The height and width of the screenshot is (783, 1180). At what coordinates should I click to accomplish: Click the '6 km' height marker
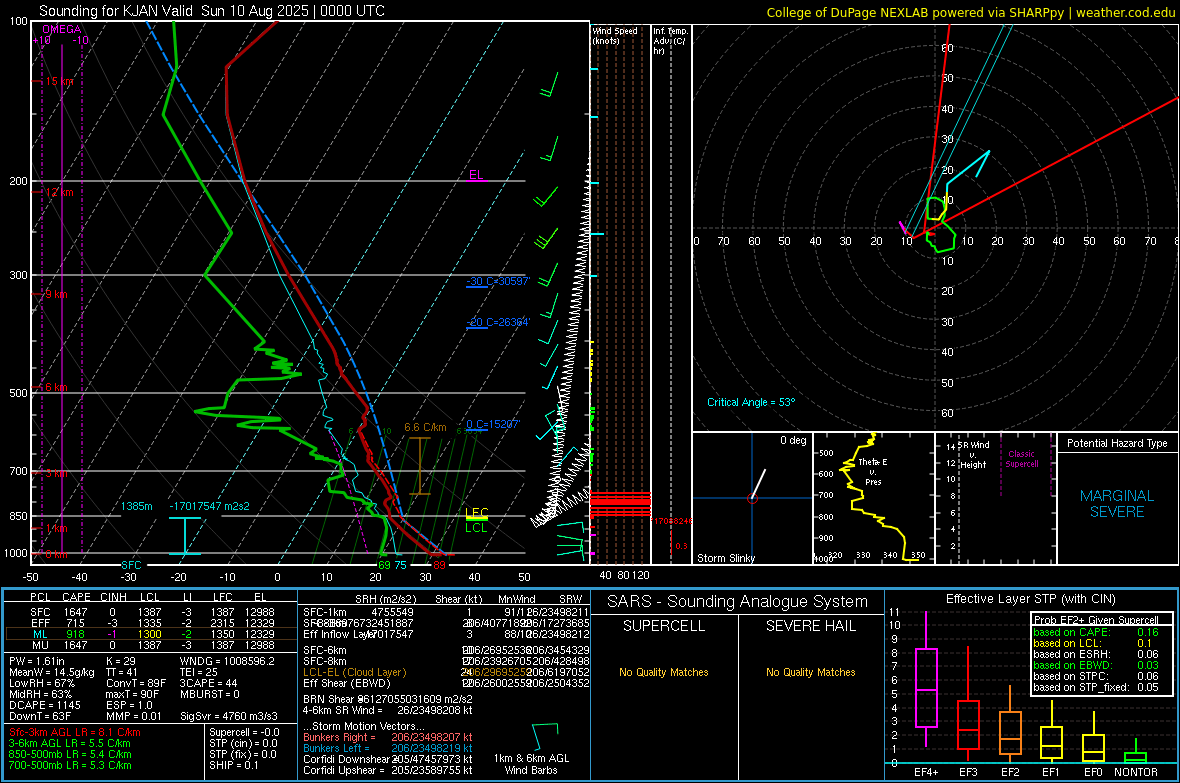click(56, 387)
